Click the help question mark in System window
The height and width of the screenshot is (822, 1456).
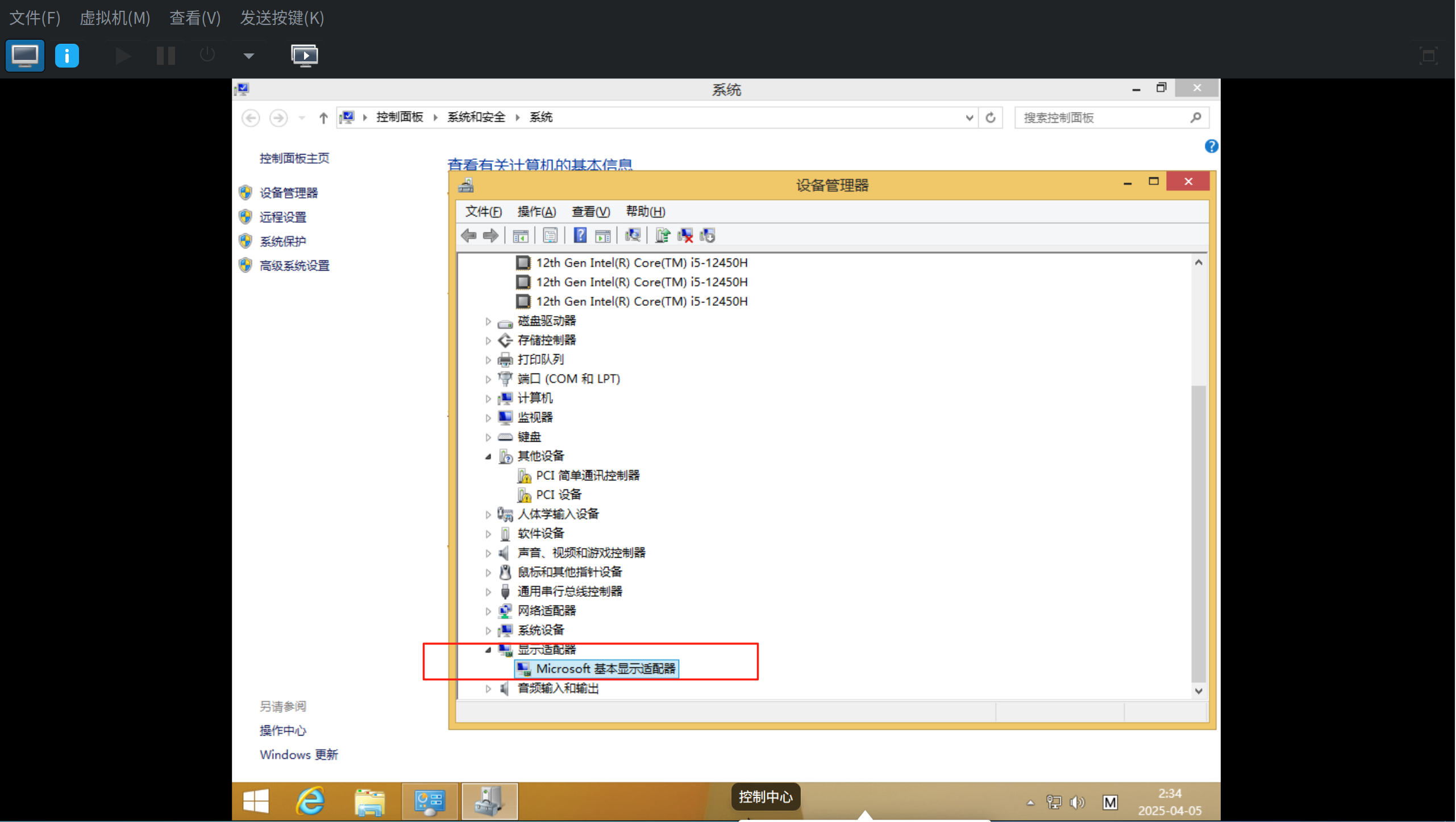point(1211,147)
